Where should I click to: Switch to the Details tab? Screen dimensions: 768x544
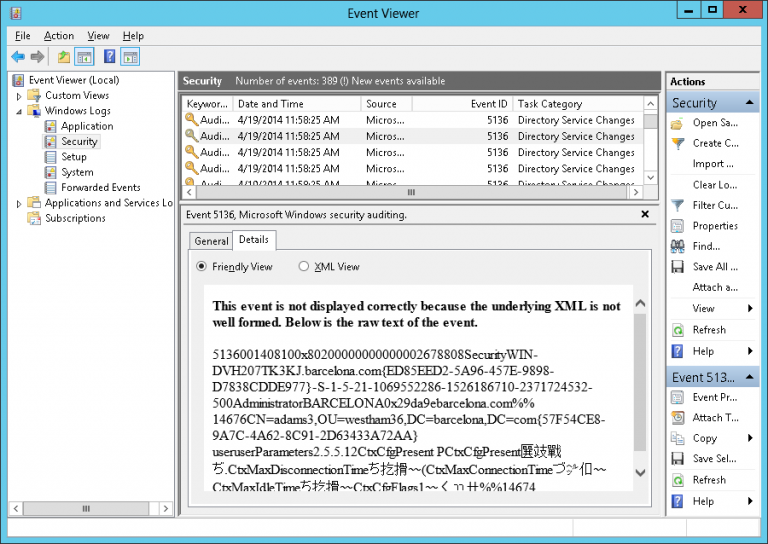pos(254,239)
